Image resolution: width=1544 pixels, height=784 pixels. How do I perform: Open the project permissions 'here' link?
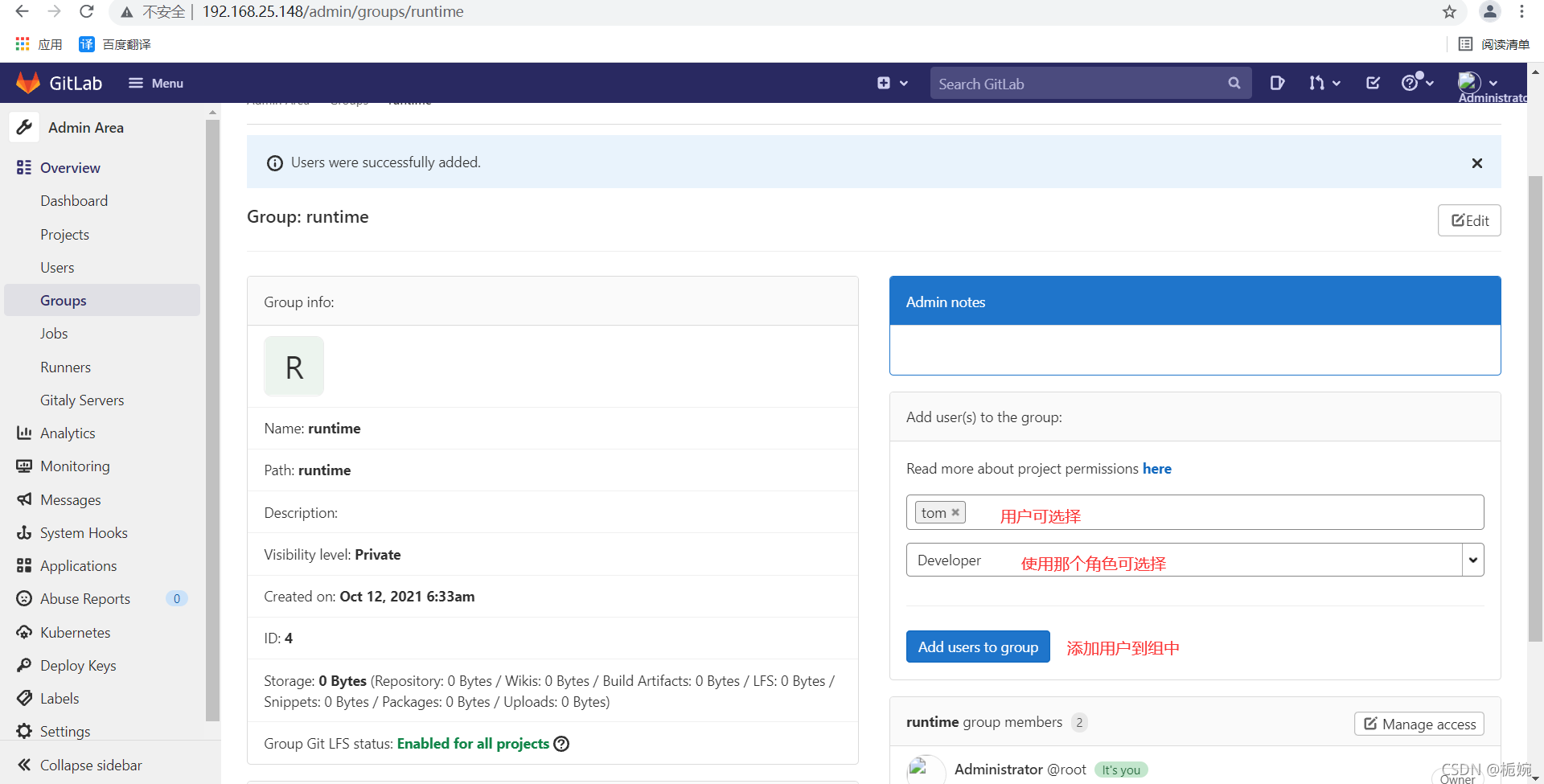point(1156,469)
